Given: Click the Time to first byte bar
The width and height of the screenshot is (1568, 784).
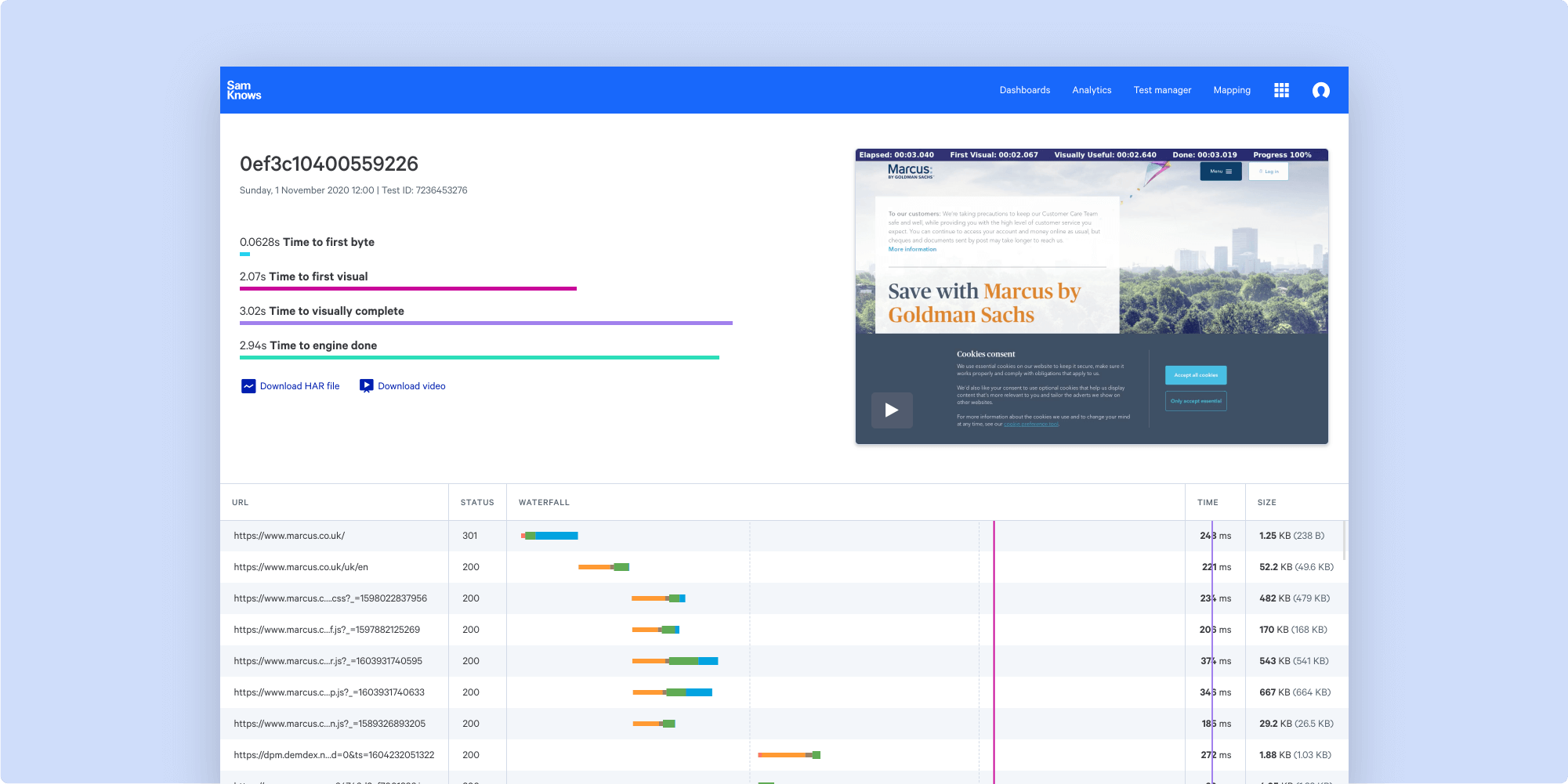Looking at the screenshot, I should tap(244, 255).
